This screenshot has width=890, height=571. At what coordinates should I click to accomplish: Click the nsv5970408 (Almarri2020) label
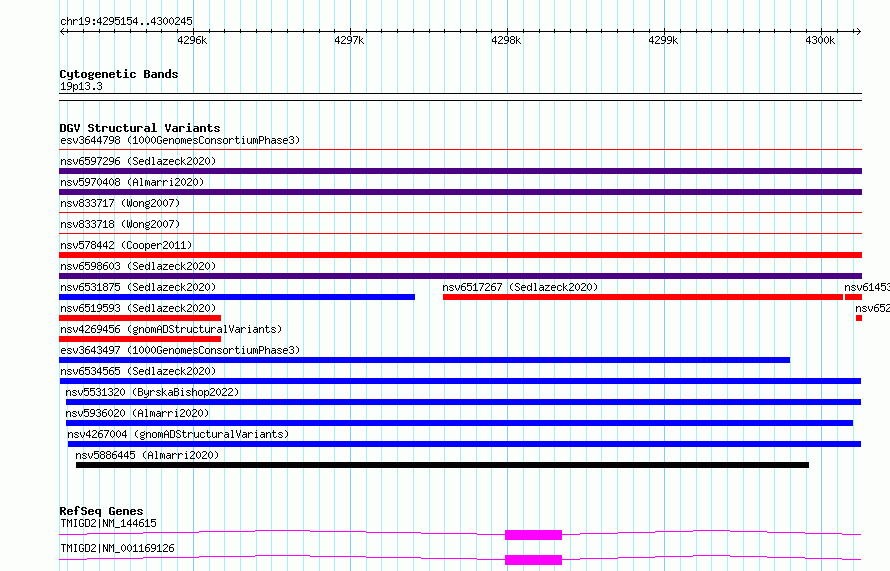[132, 182]
